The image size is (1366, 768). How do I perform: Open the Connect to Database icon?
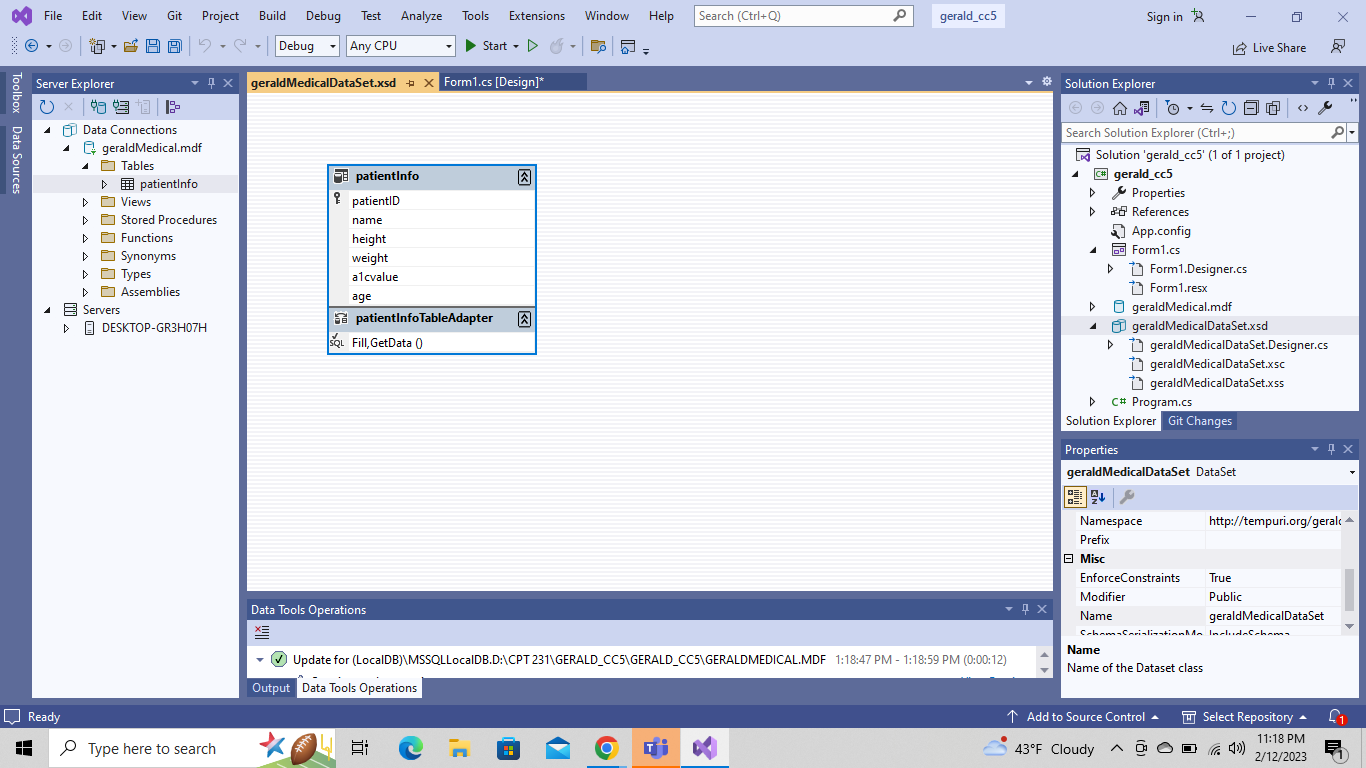pyautogui.click(x=99, y=107)
